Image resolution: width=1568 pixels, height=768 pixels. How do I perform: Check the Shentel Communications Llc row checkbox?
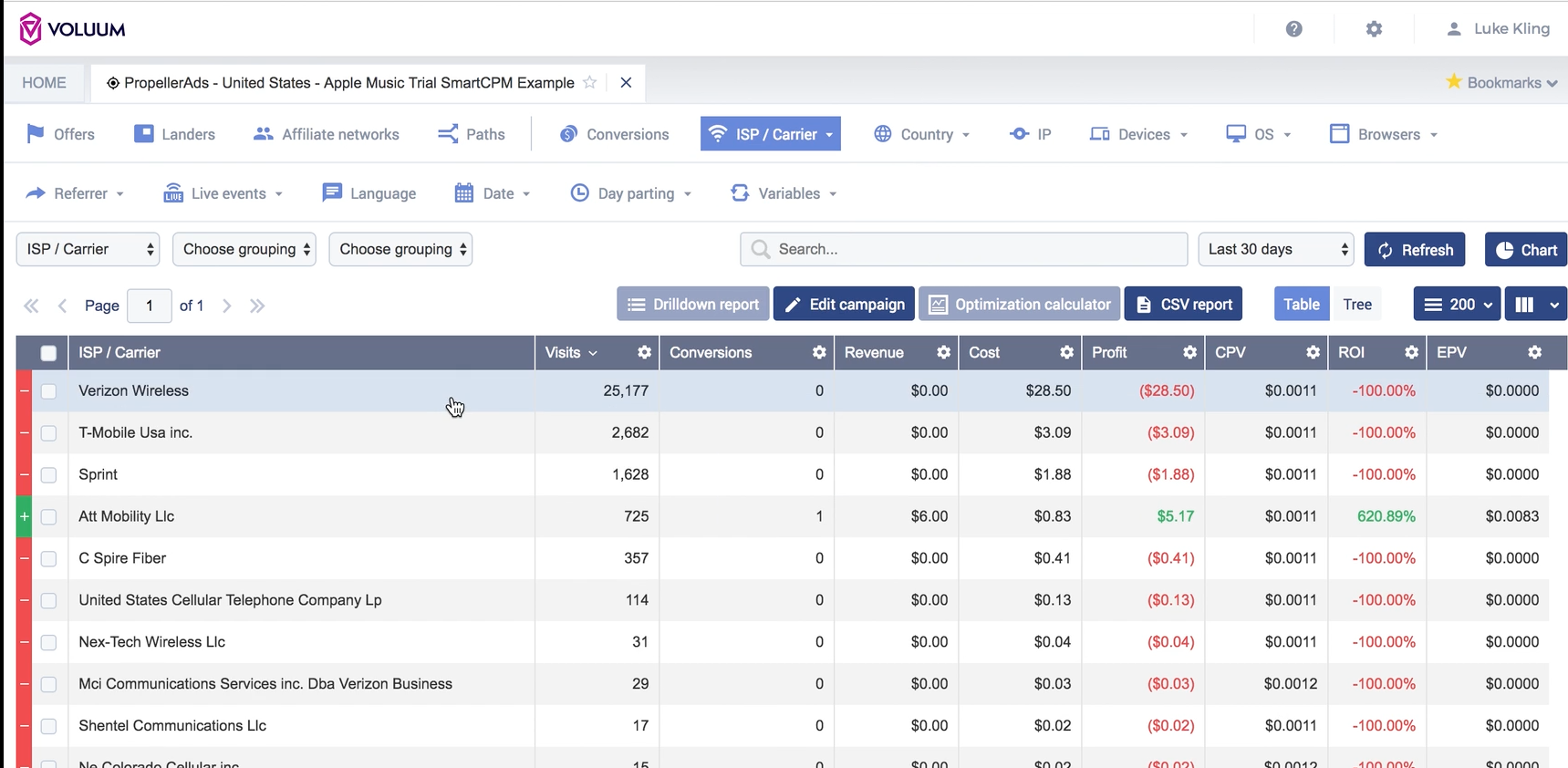[x=48, y=727]
